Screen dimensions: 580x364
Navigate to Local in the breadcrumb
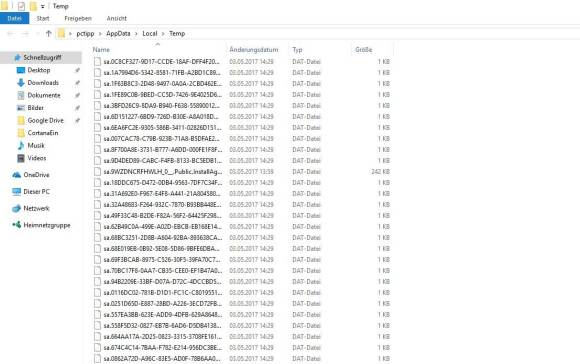pos(150,34)
